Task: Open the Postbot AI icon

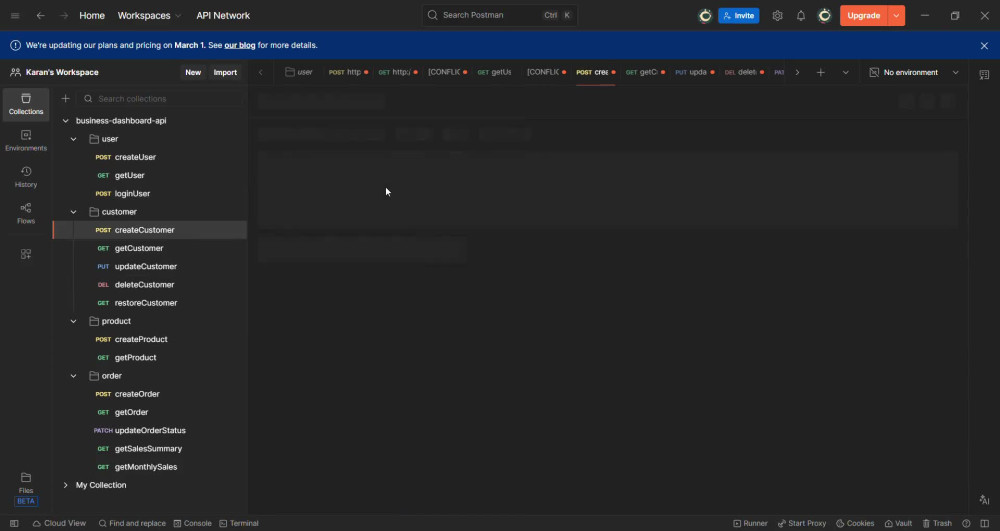Action: [x=984, y=500]
